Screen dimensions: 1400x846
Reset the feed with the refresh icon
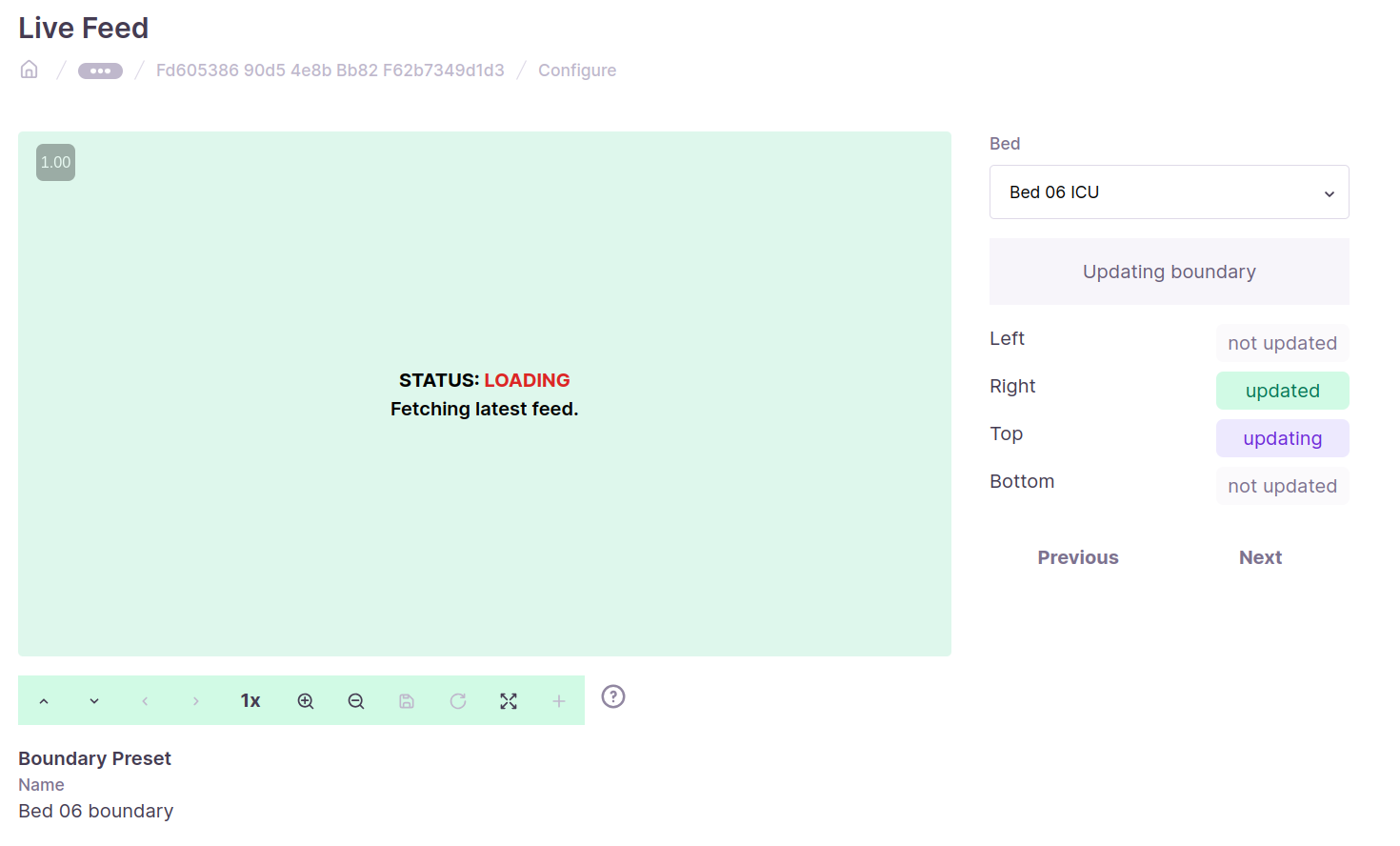458,701
